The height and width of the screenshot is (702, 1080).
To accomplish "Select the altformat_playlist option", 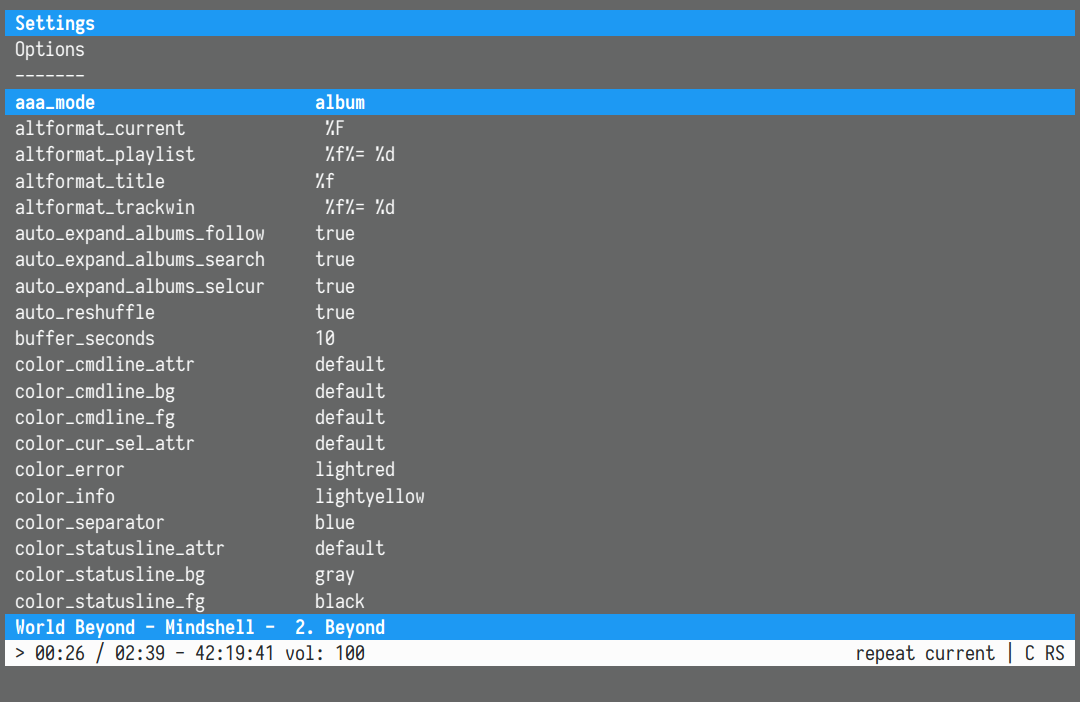I will (105, 154).
